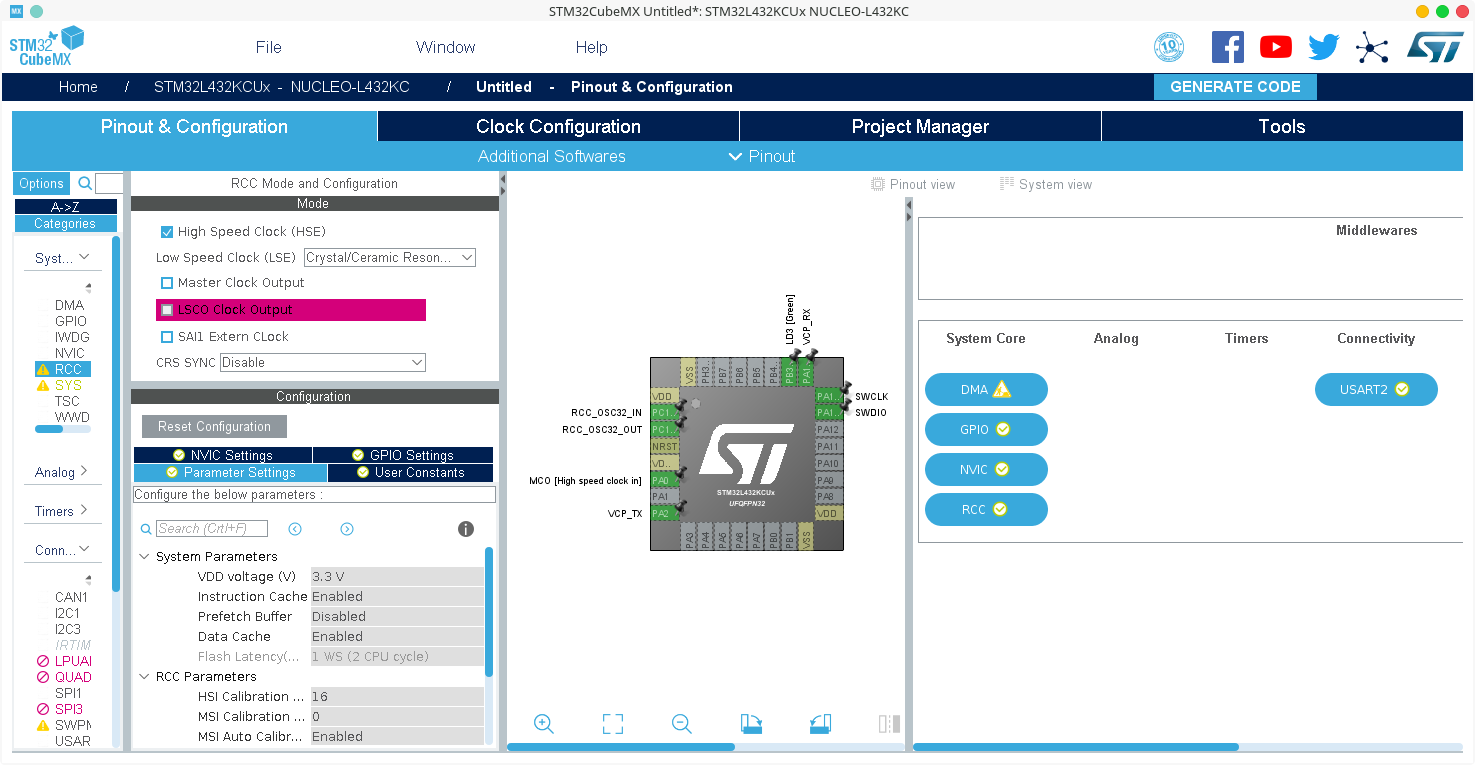This screenshot has width=1475, height=765.
Task: Click the parameter search input field
Action: pos(212,529)
